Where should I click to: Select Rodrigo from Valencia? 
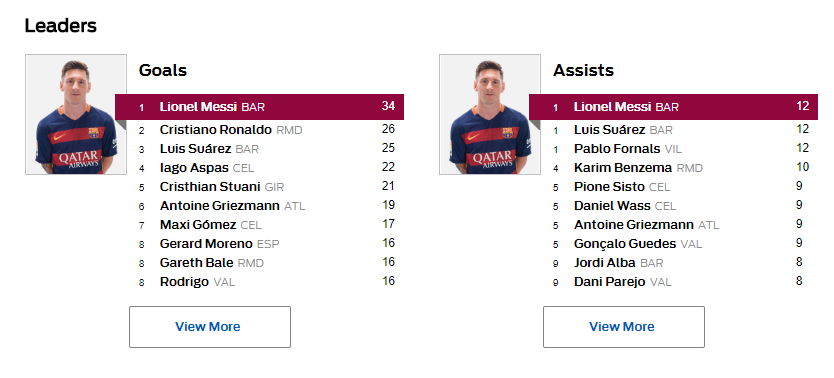pos(184,282)
